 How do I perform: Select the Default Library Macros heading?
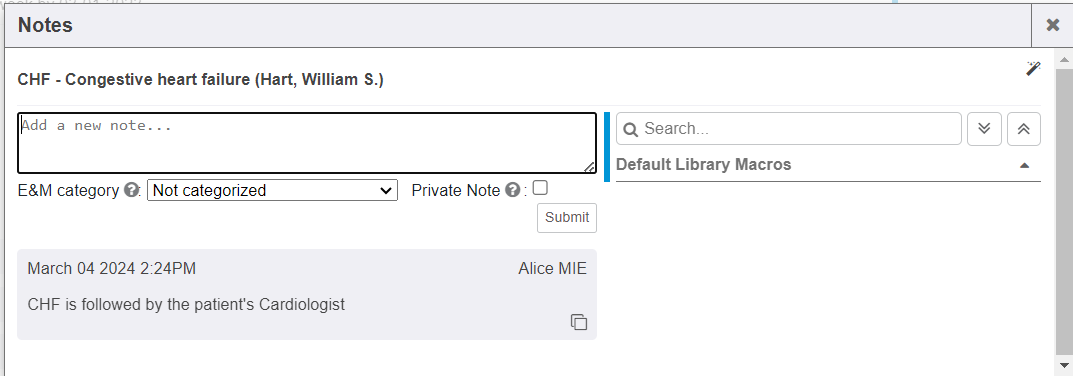[x=703, y=164]
